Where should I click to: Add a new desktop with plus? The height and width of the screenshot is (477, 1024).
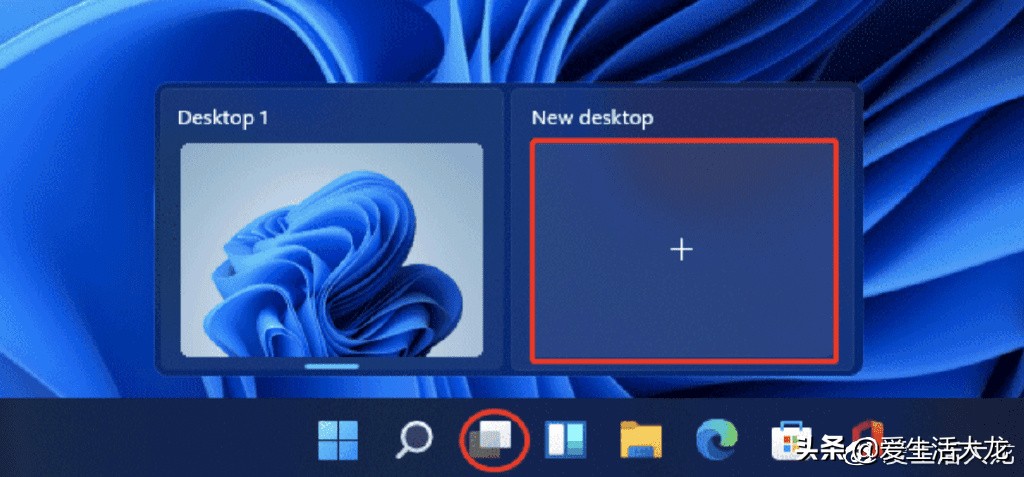click(x=683, y=250)
